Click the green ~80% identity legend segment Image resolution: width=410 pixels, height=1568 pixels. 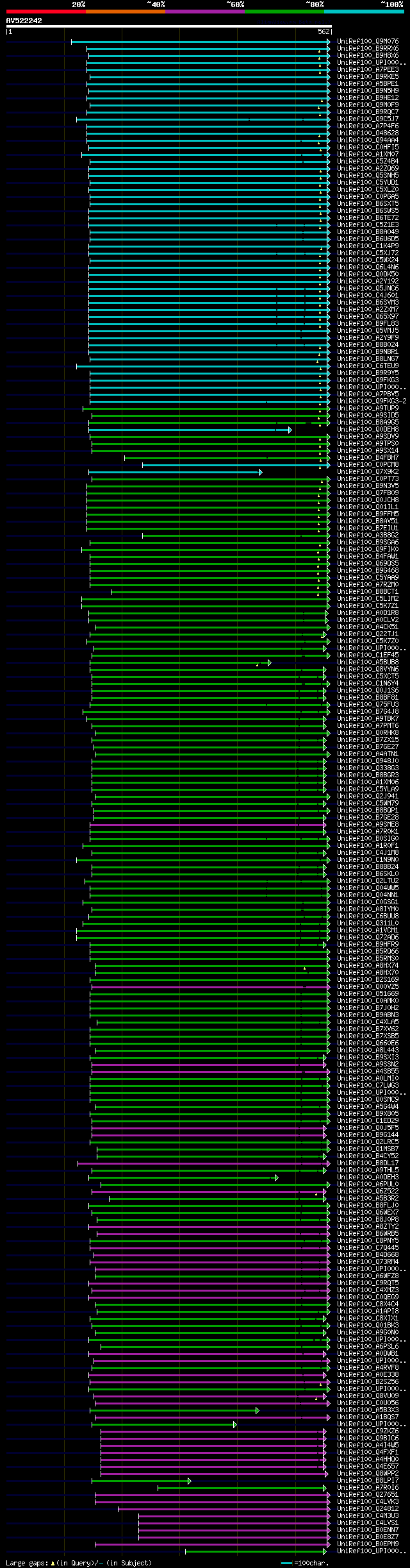[284, 11]
